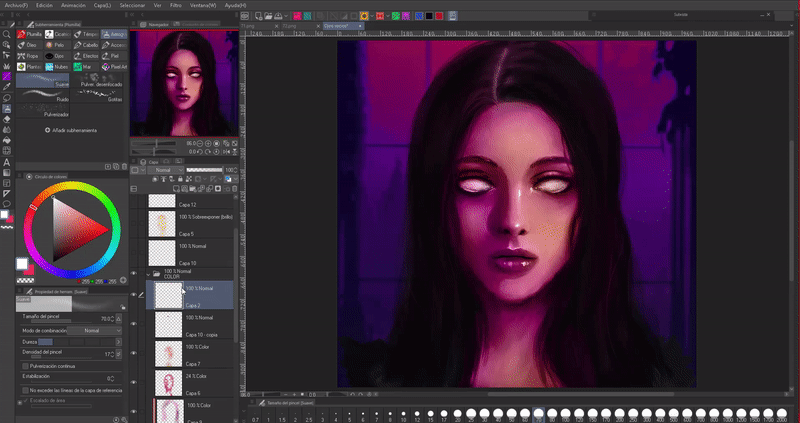
Task: Open the Modo de combinación dropdown
Action: point(91,329)
